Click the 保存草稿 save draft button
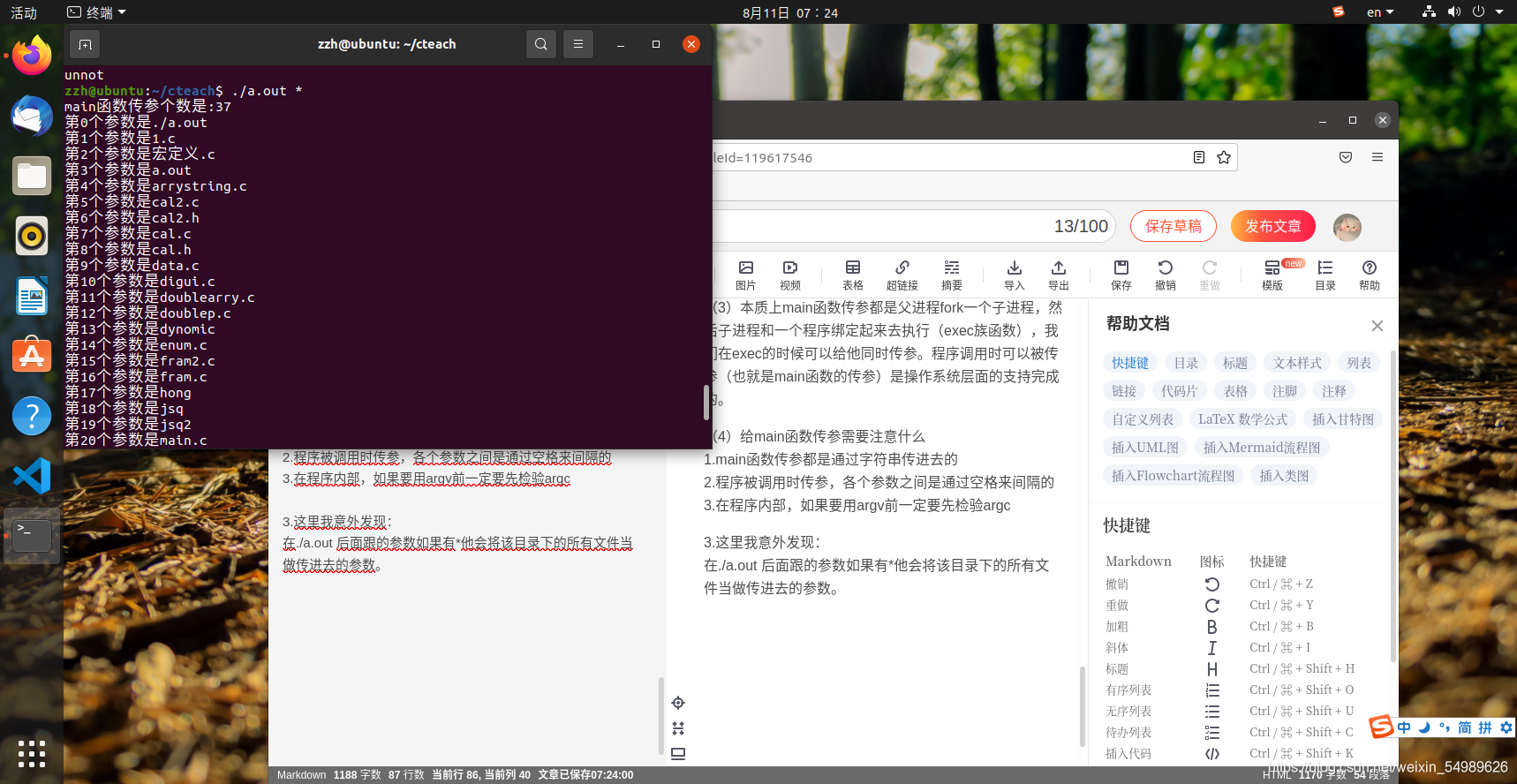1517x784 pixels. 1174,226
